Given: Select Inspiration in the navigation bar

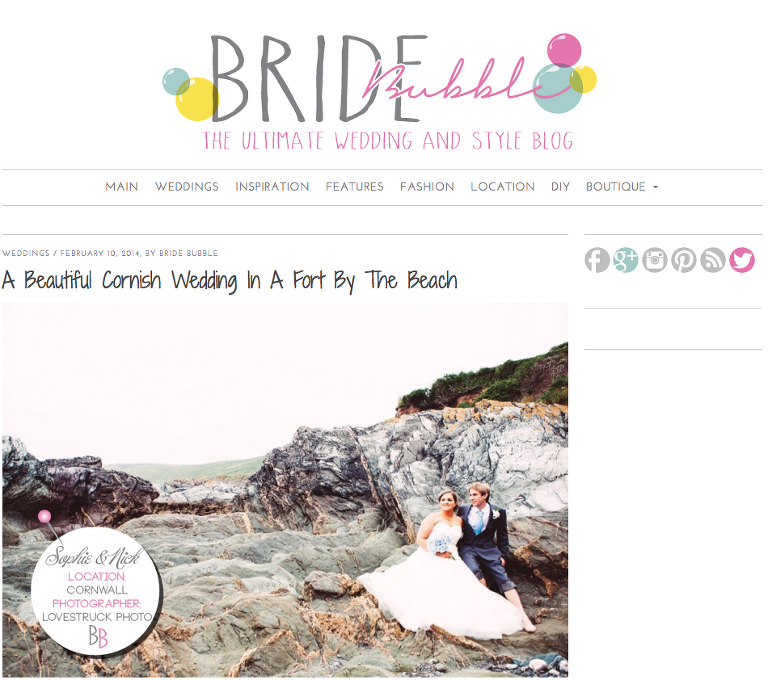Looking at the screenshot, I should click(272, 187).
